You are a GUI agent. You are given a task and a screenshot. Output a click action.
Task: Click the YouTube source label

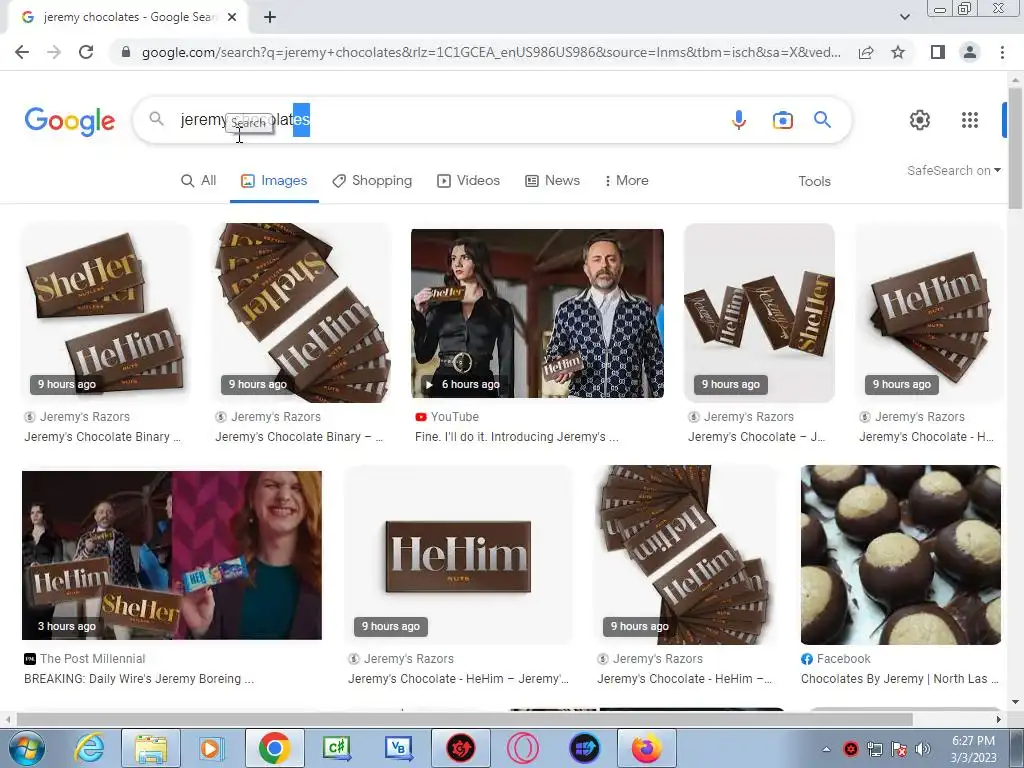tap(447, 417)
